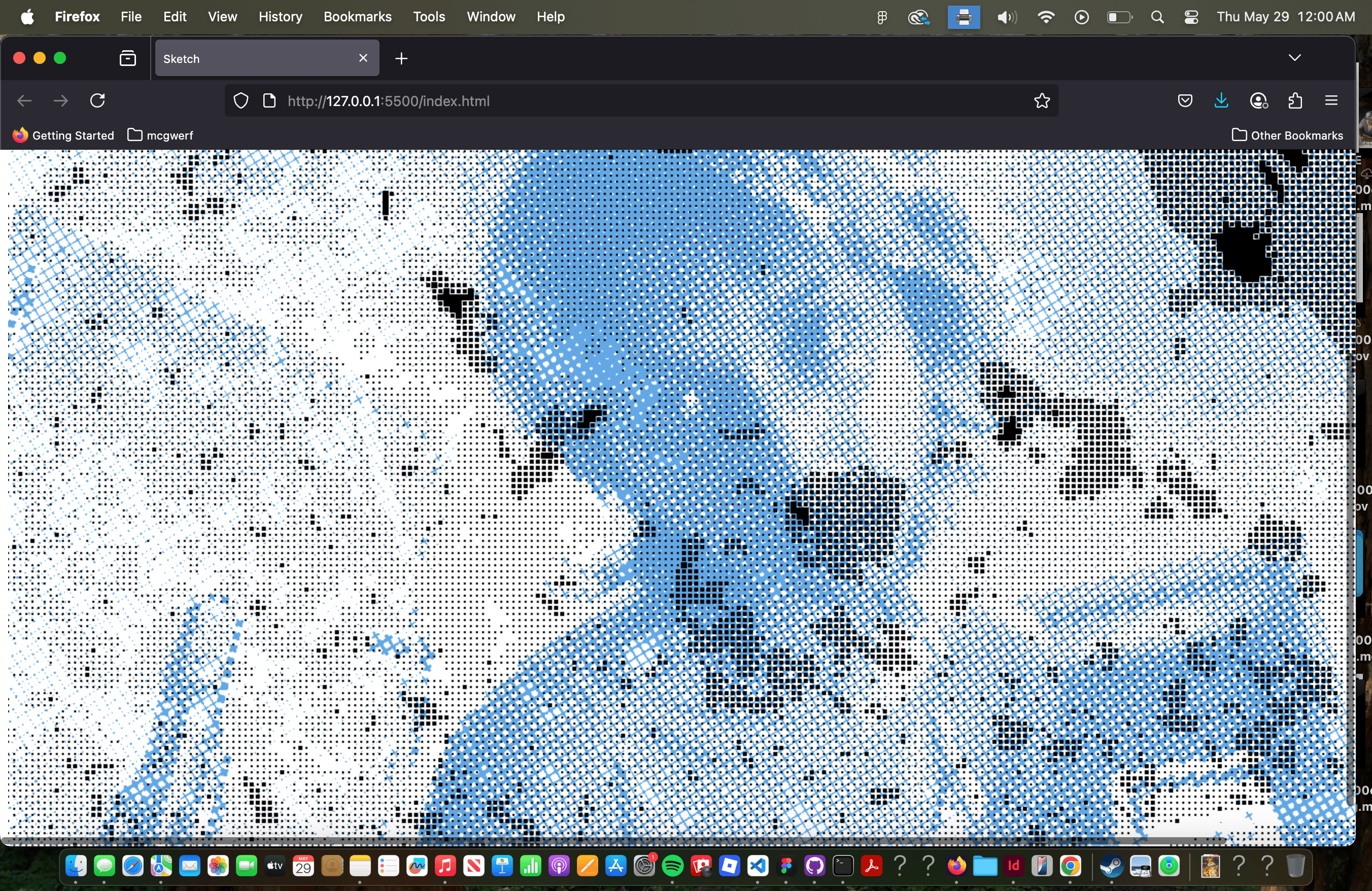Open the mcgwerf bookmarks folder
The height and width of the screenshot is (891, 1372).
click(160, 135)
